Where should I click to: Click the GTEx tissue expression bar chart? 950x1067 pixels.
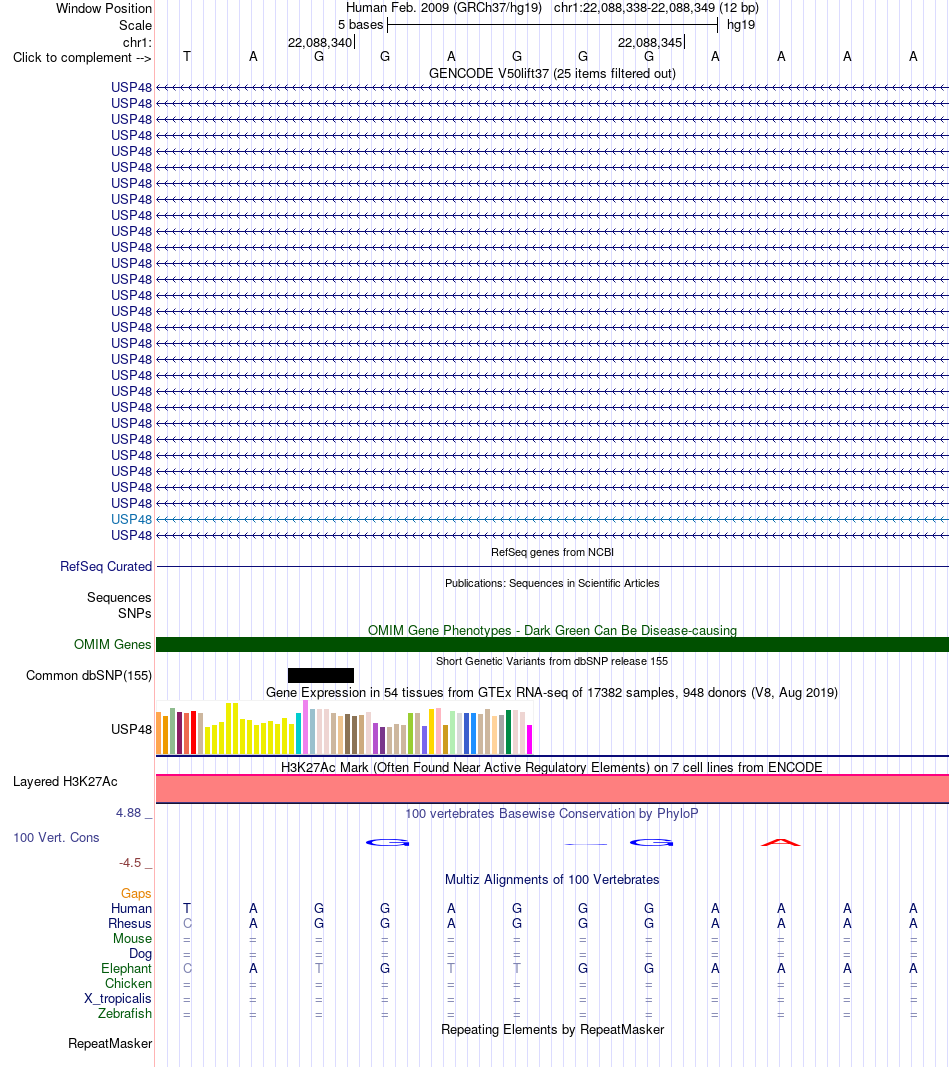pyautogui.click(x=344, y=727)
